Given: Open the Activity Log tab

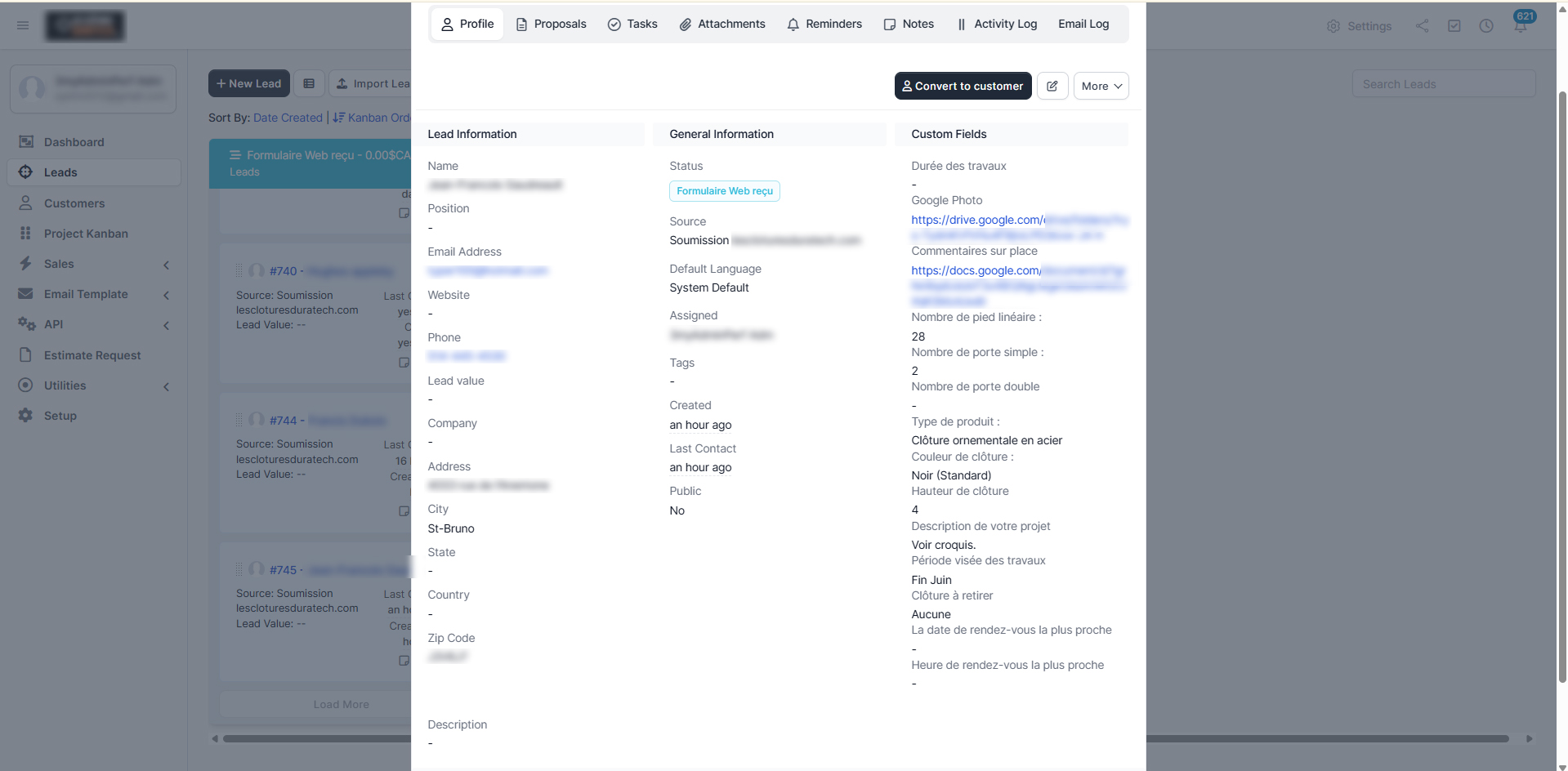Looking at the screenshot, I should click(x=997, y=24).
